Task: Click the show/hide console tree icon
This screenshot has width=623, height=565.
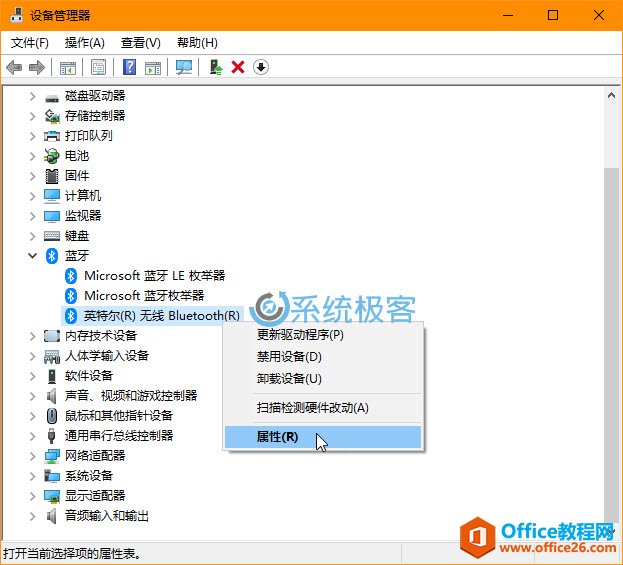Action: click(x=68, y=68)
